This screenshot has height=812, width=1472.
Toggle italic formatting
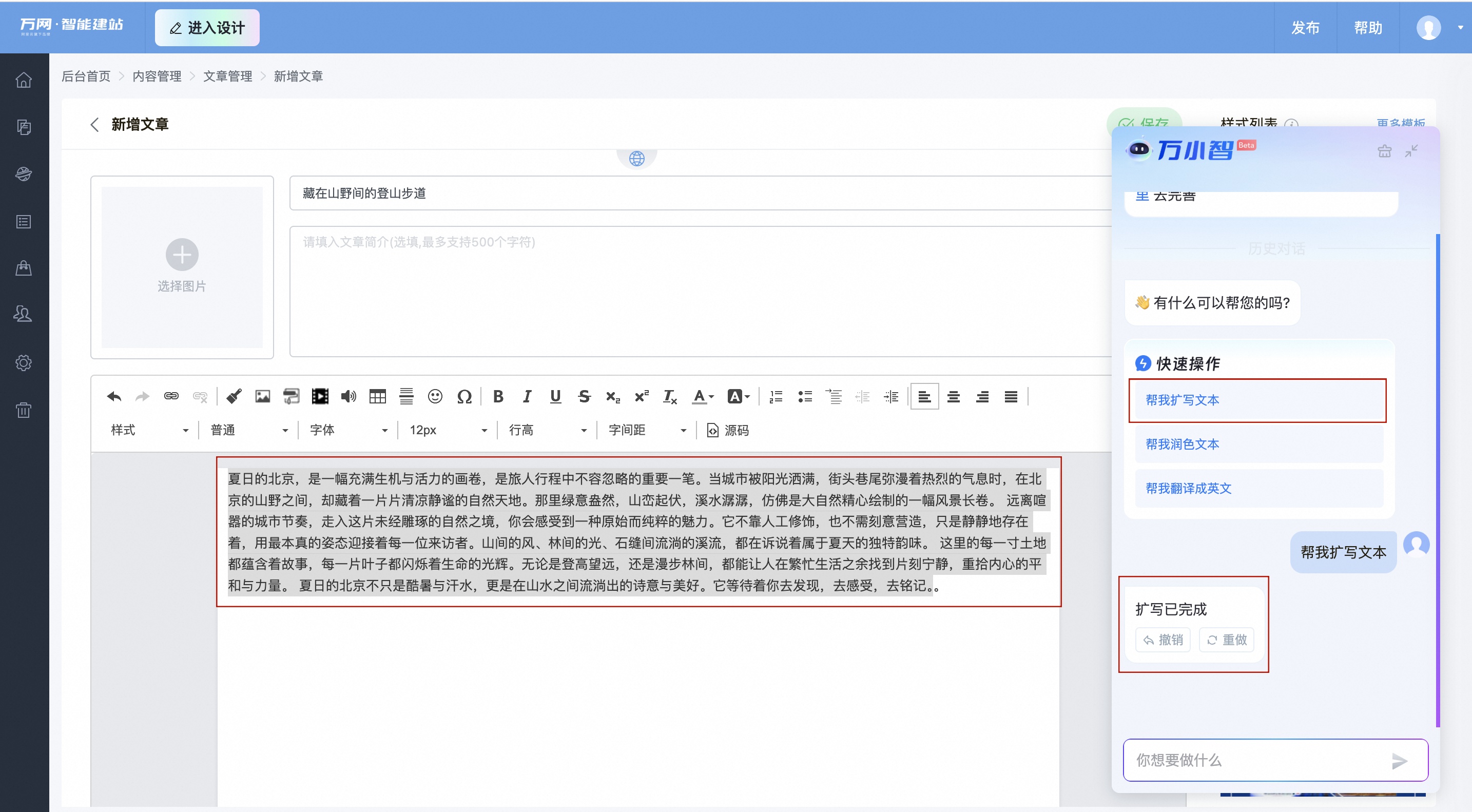pos(527,397)
